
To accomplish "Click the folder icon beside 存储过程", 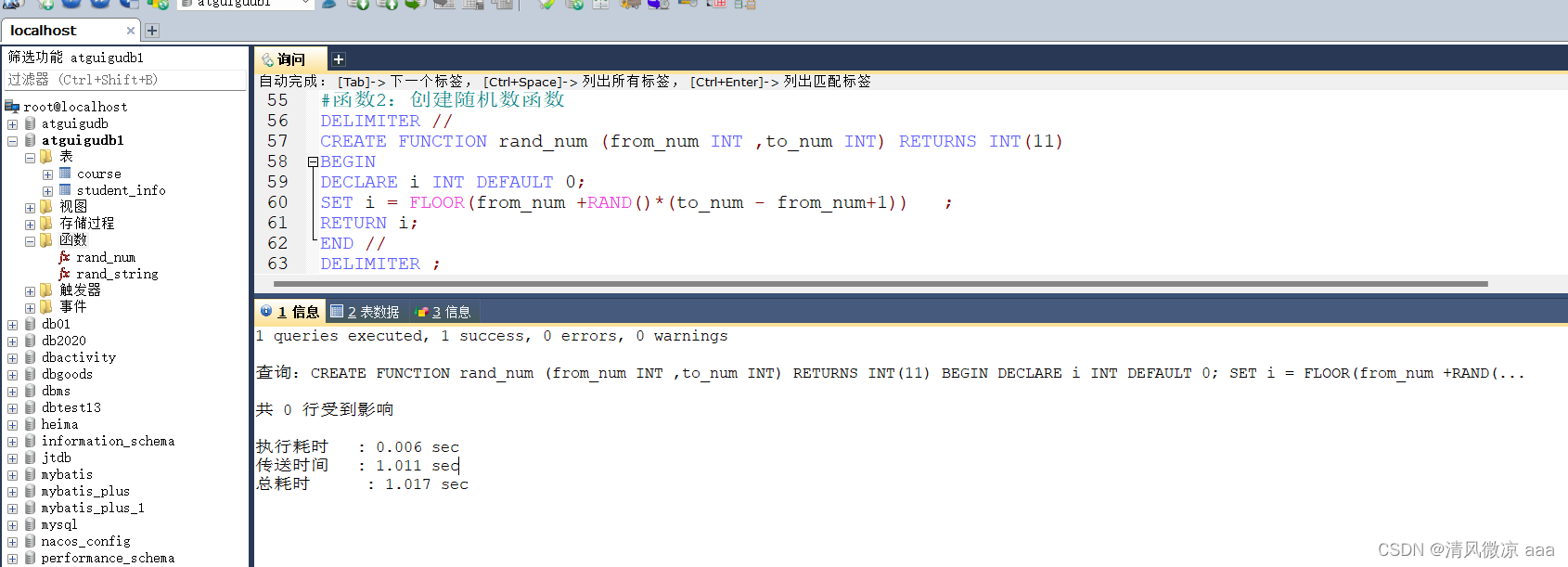I will [46, 224].
